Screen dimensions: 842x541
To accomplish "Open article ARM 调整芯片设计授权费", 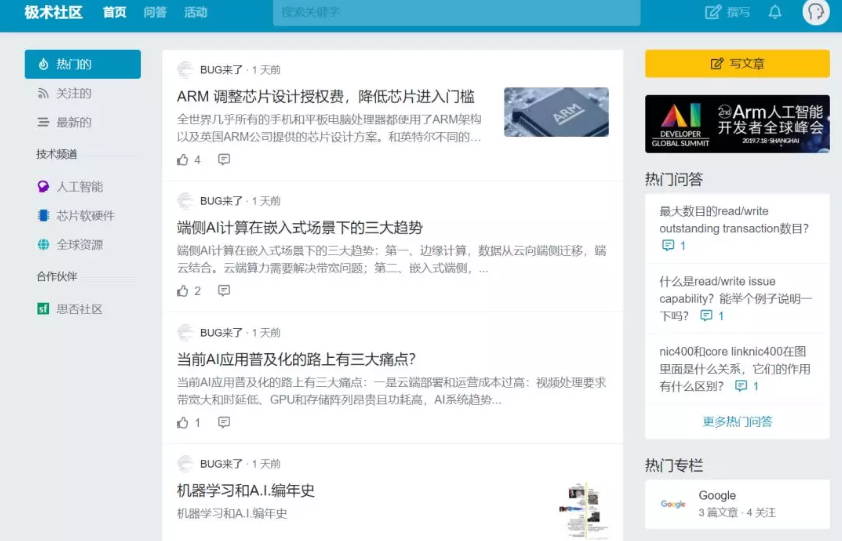I will point(326,97).
